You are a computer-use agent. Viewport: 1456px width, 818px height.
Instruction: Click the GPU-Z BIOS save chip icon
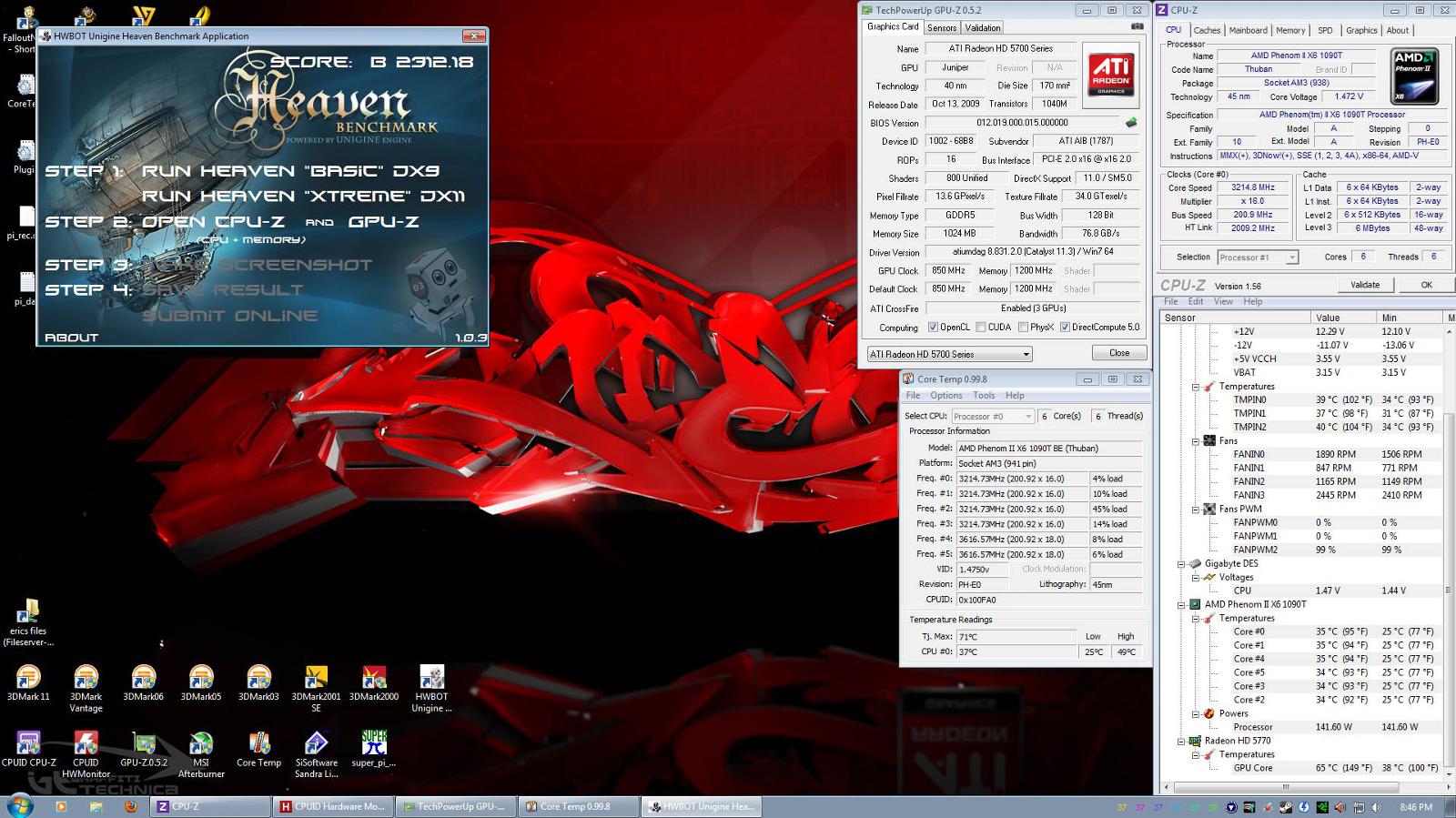[x=1131, y=123]
